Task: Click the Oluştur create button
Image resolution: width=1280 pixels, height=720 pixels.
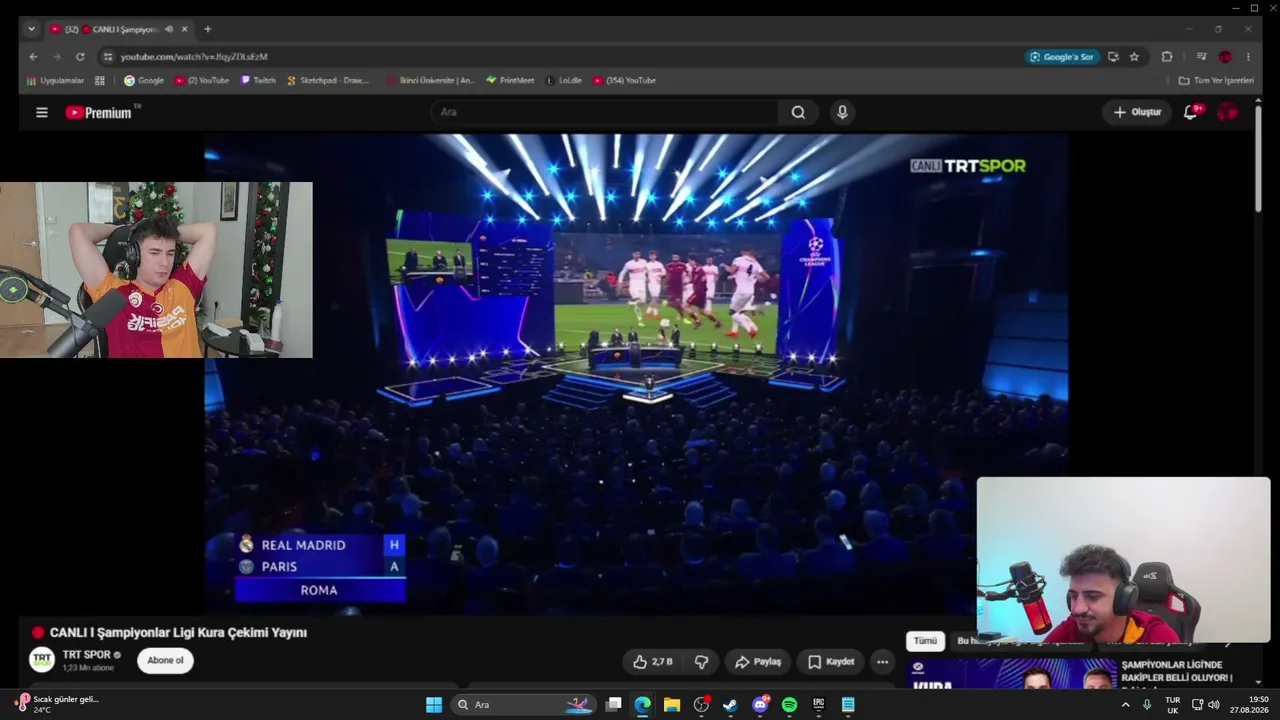Action: (x=1137, y=113)
